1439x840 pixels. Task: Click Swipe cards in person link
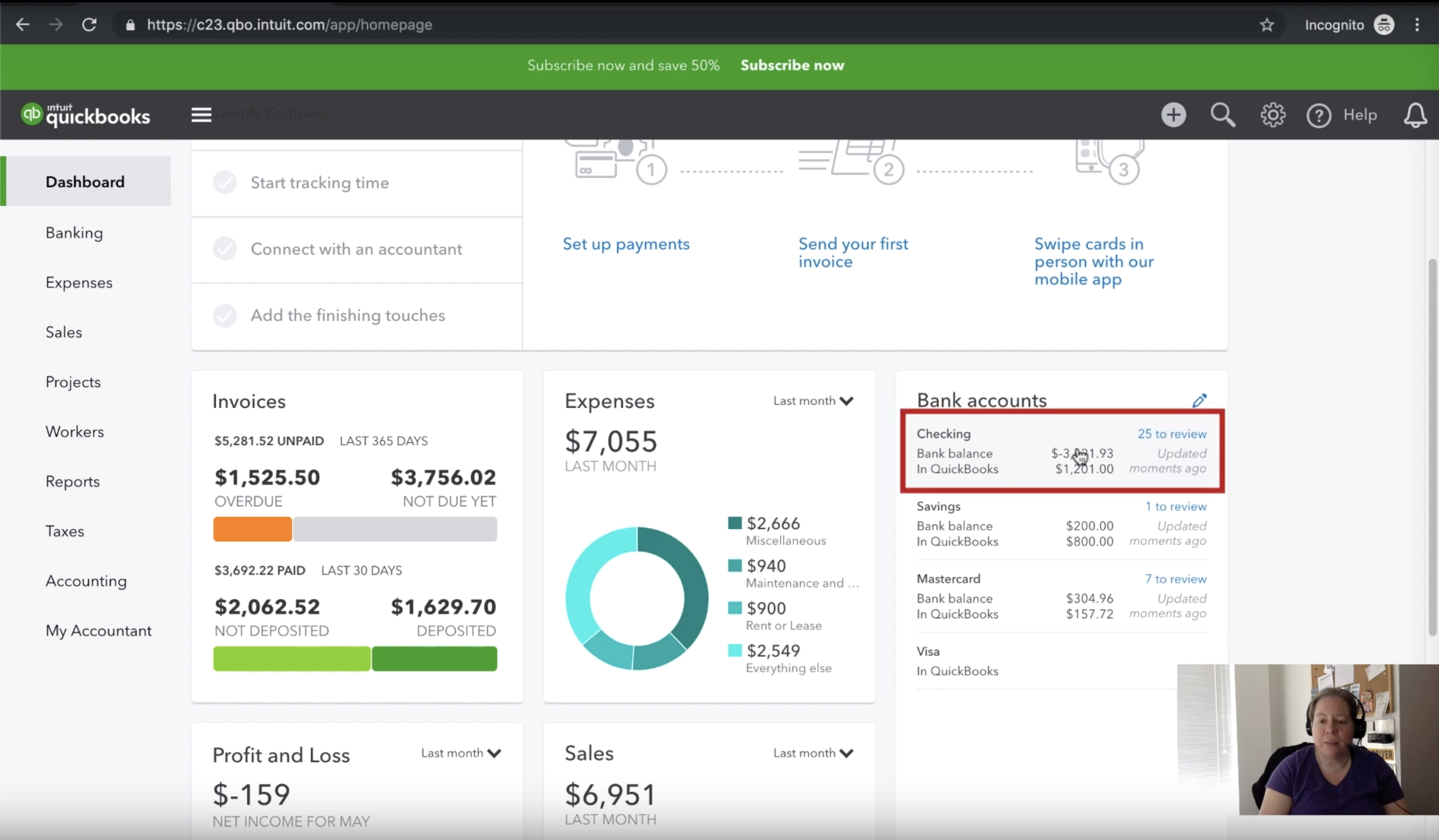click(x=1094, y=261)
